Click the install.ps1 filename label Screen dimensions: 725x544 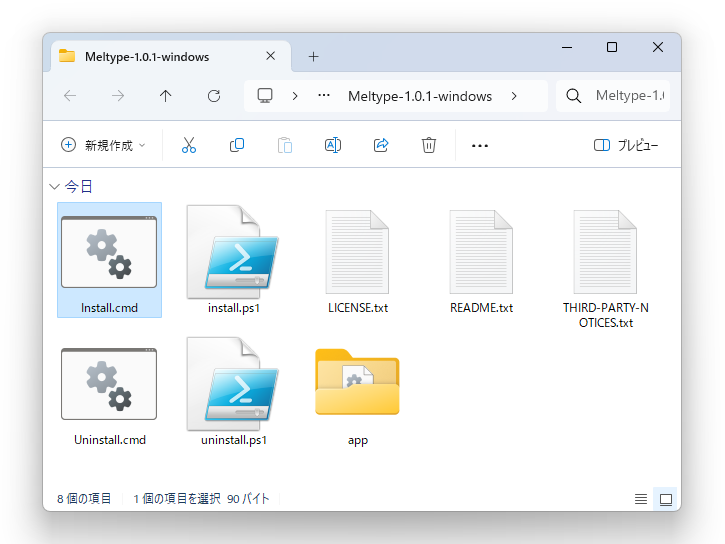click(233, 308)
